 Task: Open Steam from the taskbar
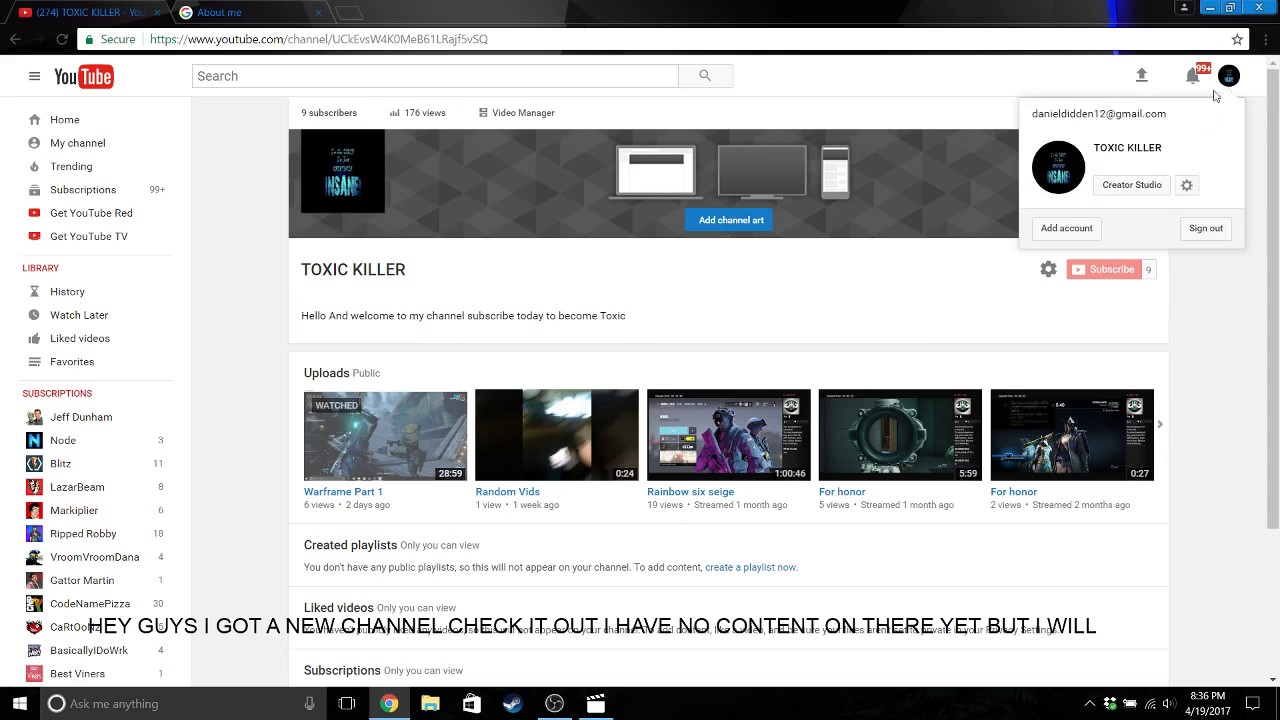point(512,704)
